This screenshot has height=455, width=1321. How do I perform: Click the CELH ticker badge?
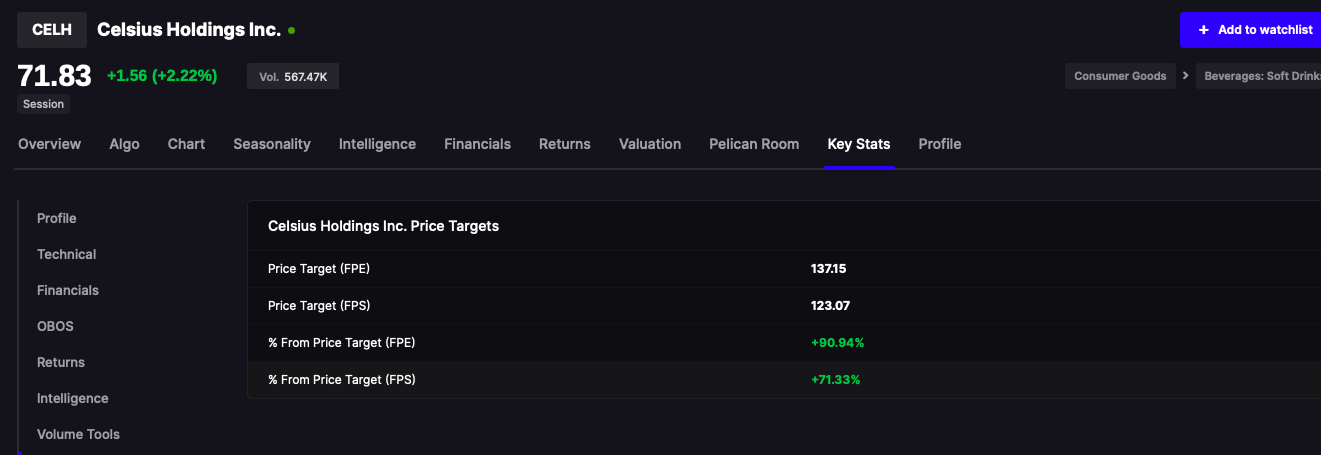click(x=51, y=30)
